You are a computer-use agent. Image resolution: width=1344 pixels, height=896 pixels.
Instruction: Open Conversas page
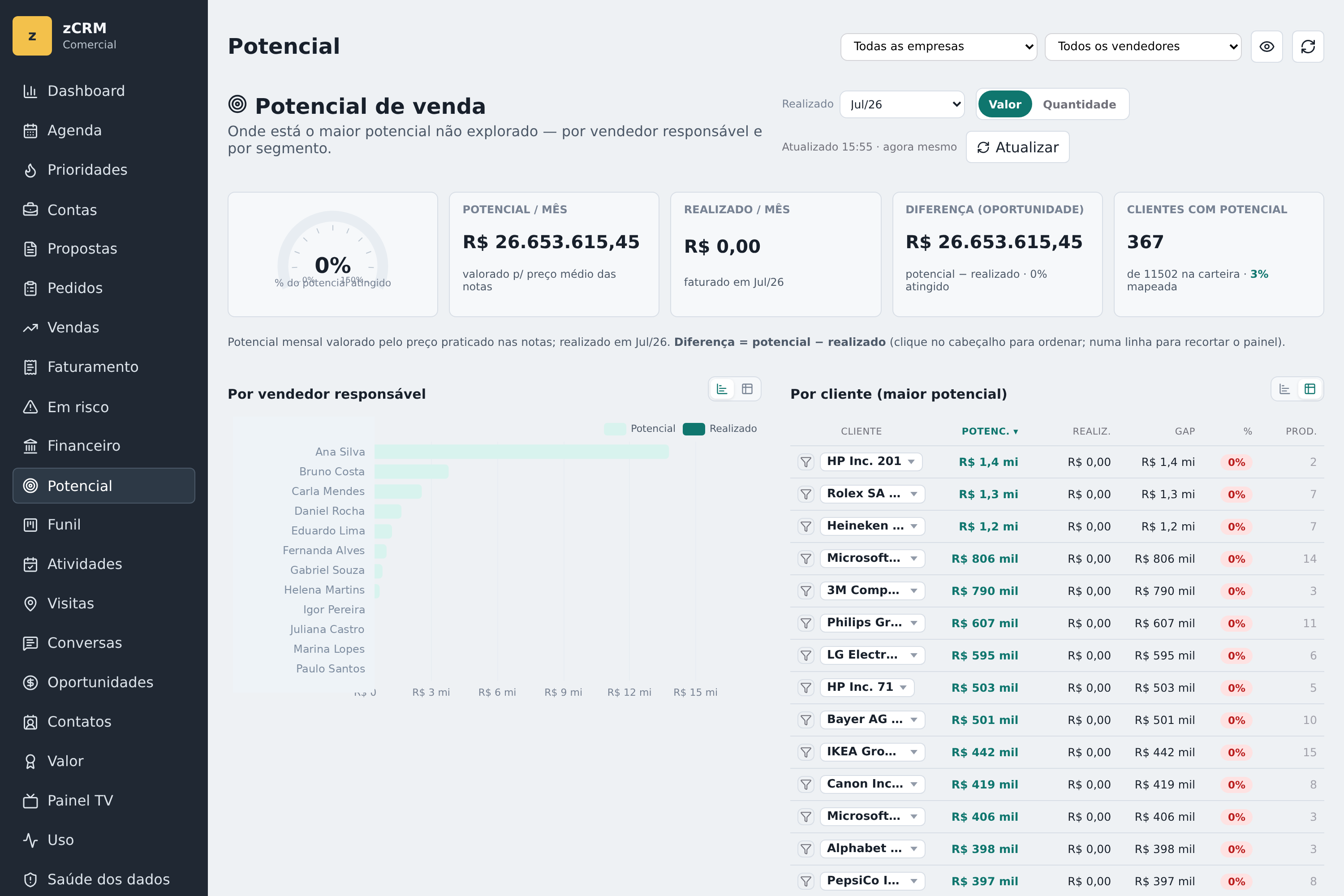(x=103, y=643)
